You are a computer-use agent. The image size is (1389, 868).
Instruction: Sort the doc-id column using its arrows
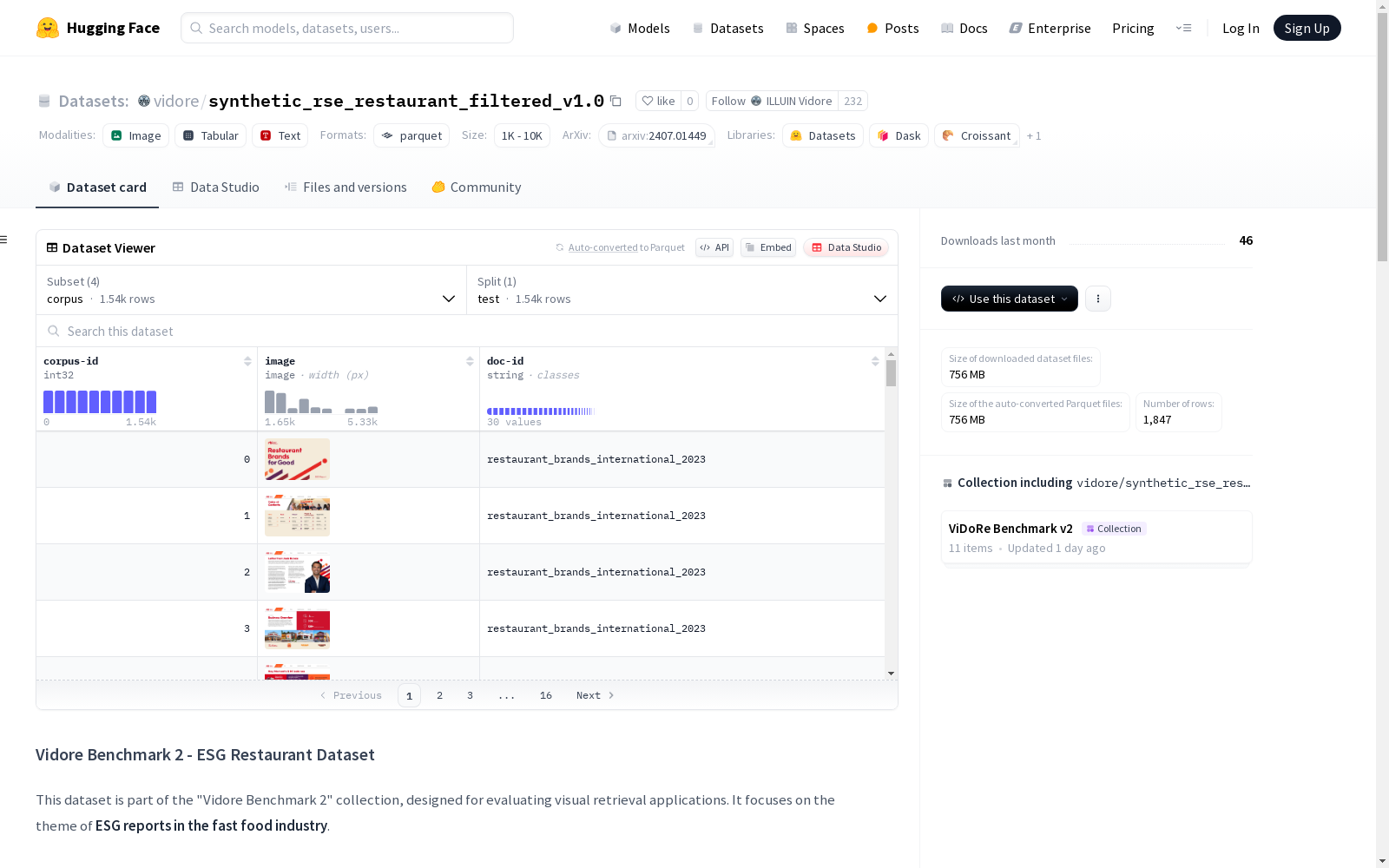click(875, 361)
